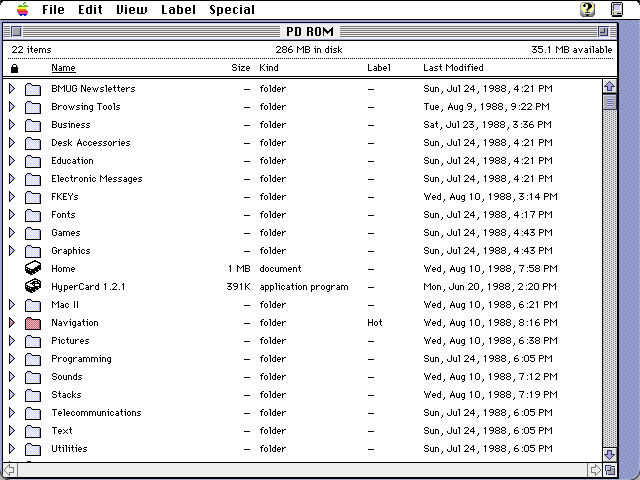Select the Browsing Tools folder icon
This screenshot has height=480, width=640.
(x=33, y=107)
